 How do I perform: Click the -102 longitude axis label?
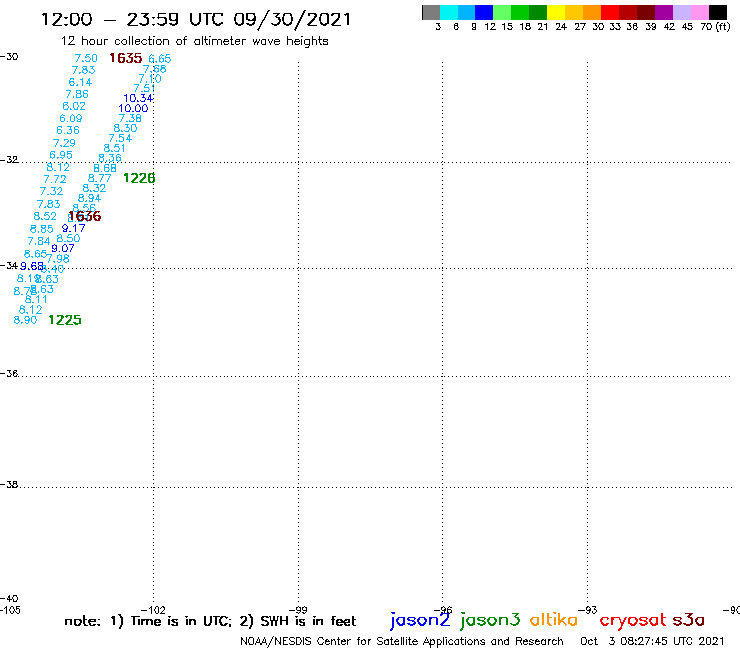[153, 610]
